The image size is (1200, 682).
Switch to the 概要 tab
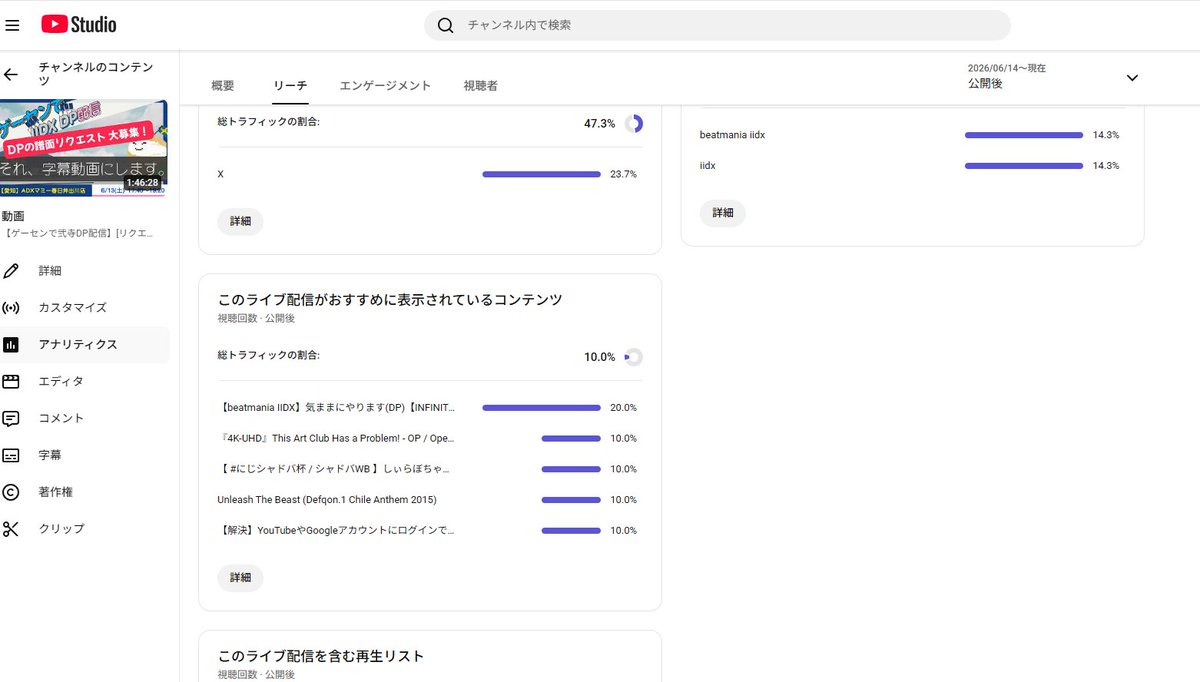[223, 86]
